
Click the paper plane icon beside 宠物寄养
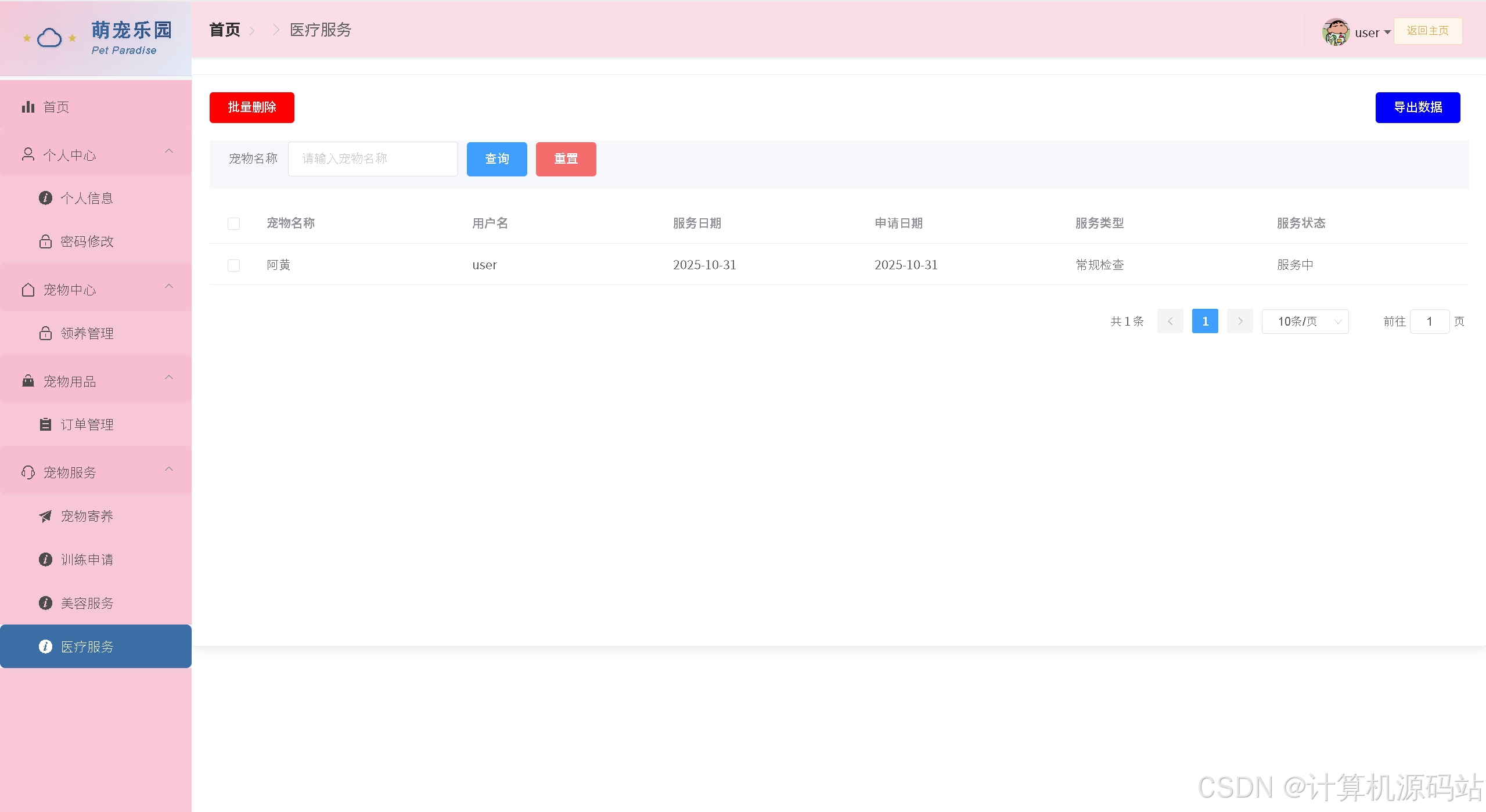click(x=45, y=516)
